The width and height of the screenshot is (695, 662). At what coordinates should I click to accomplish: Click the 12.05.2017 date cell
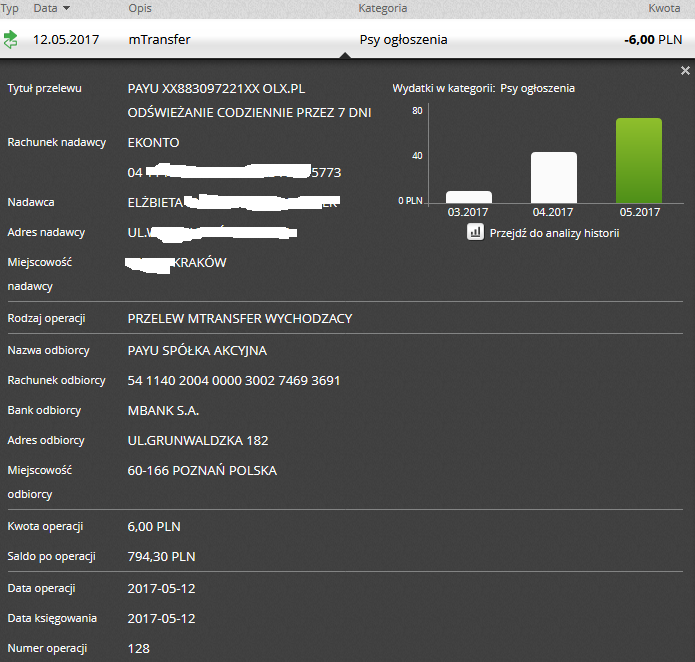pyautogui.click(x=66, y=39)
